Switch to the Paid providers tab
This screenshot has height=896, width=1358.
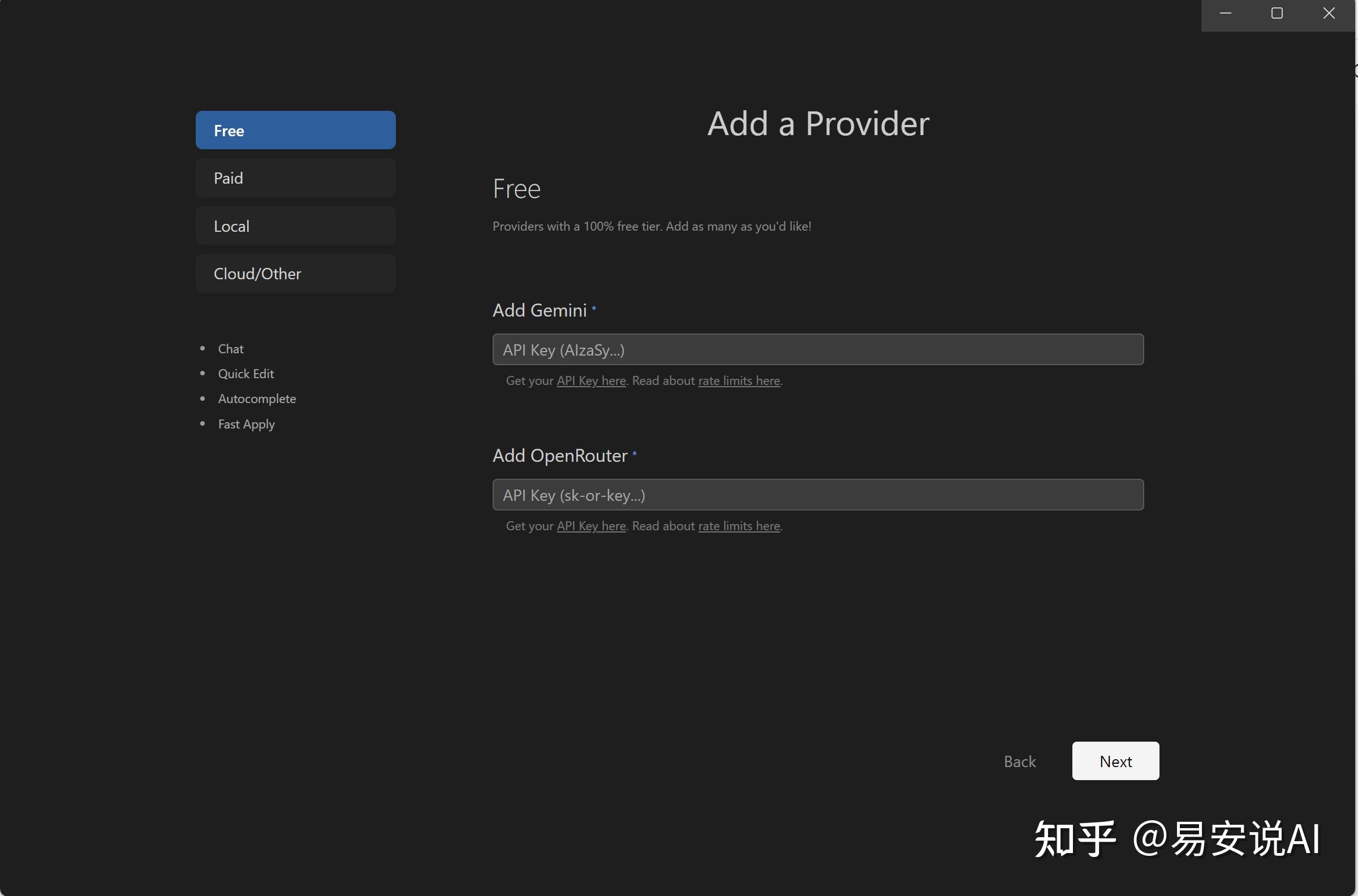[x=295, y=178]
